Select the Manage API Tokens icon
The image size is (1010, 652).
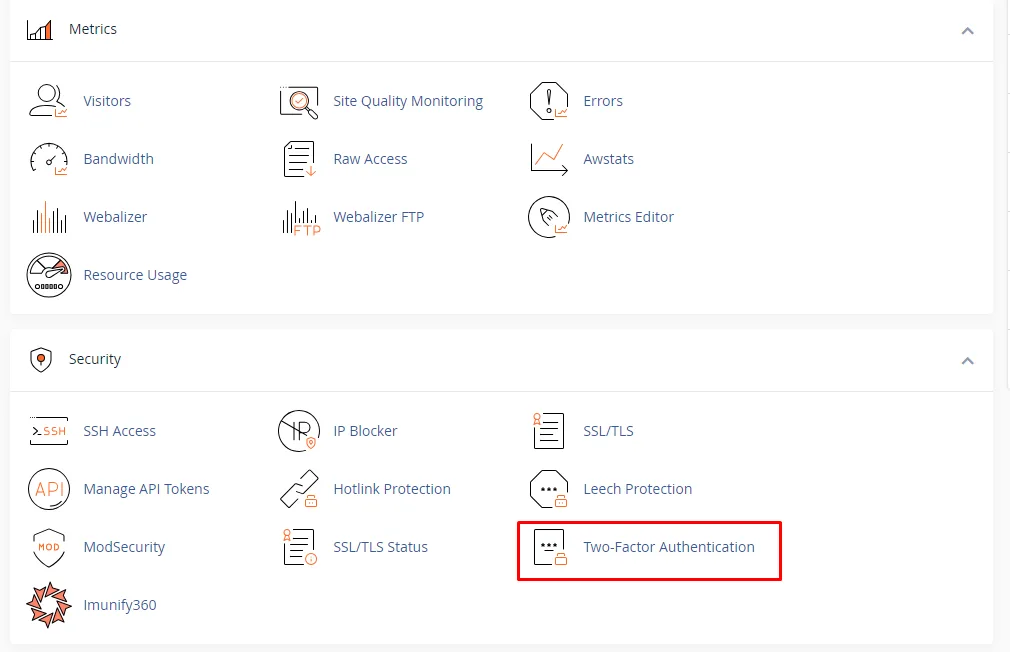coord(48,489)
